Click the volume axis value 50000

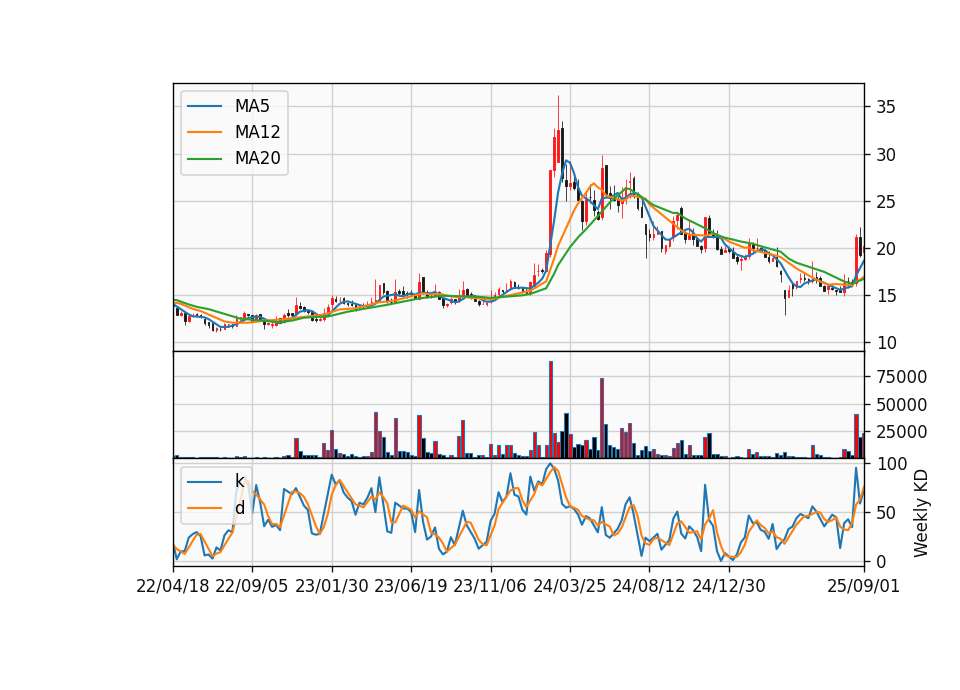pos(901,405)
